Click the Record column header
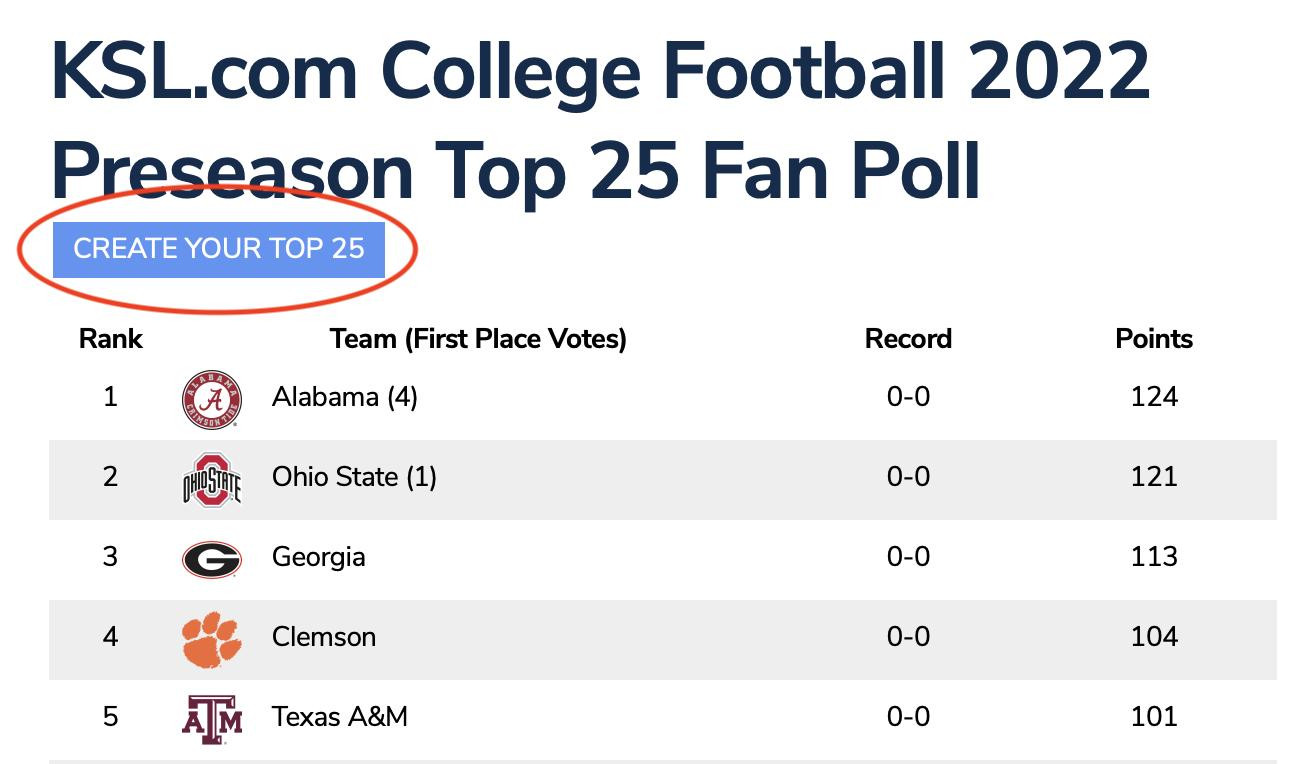 click(x=908, y=339)
